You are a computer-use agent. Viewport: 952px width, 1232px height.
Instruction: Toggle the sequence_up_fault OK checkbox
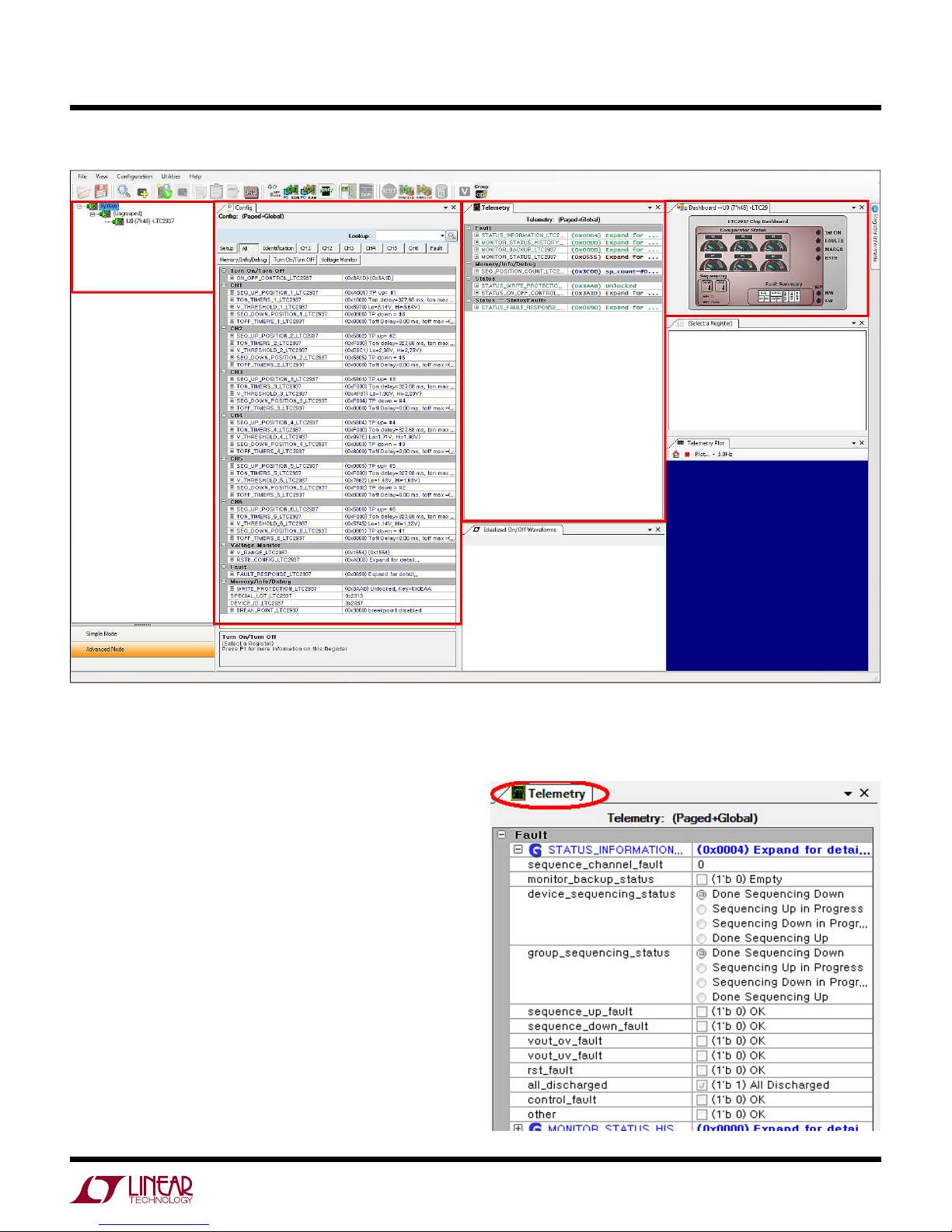point(702,1011)
